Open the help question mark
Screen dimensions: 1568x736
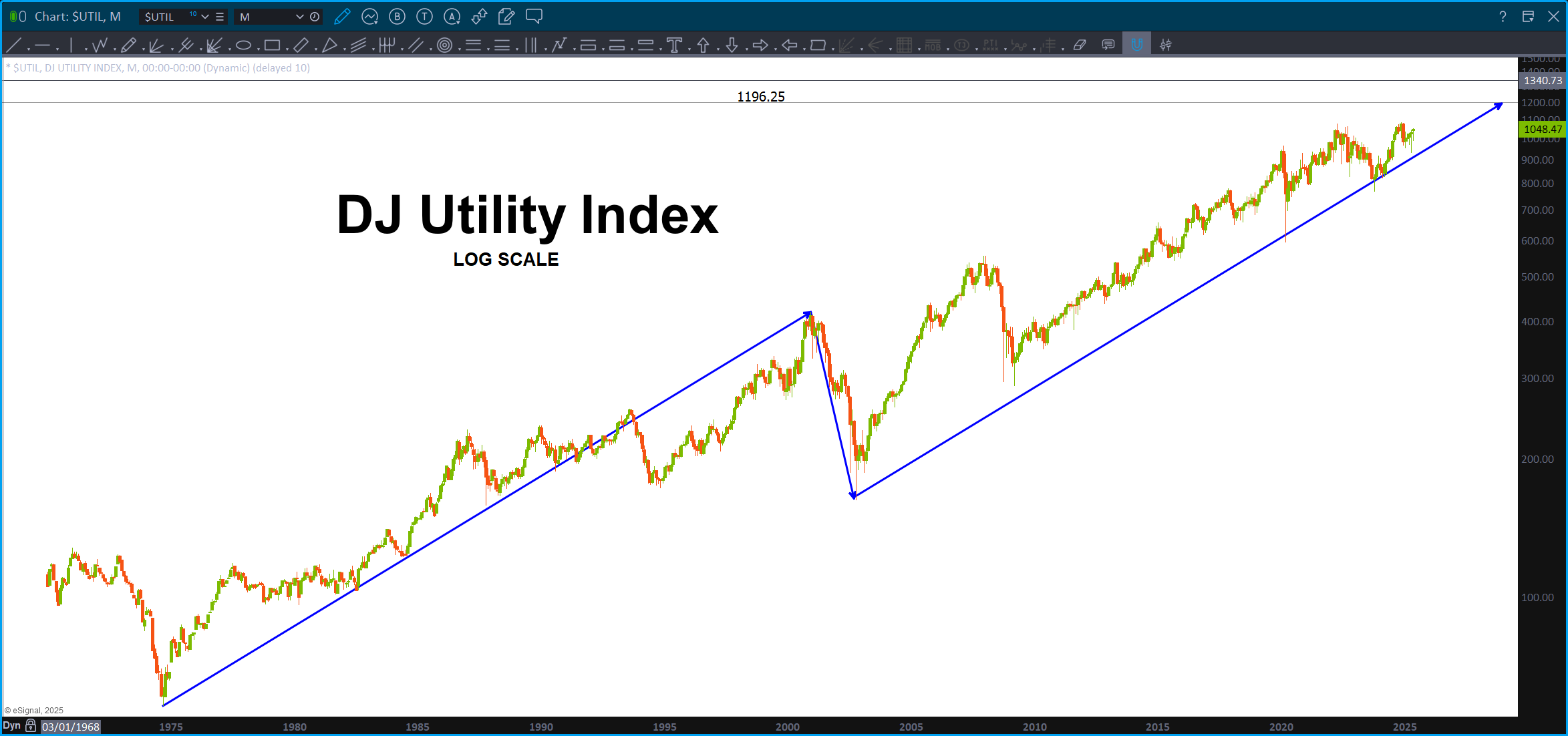coord(1503,17)
